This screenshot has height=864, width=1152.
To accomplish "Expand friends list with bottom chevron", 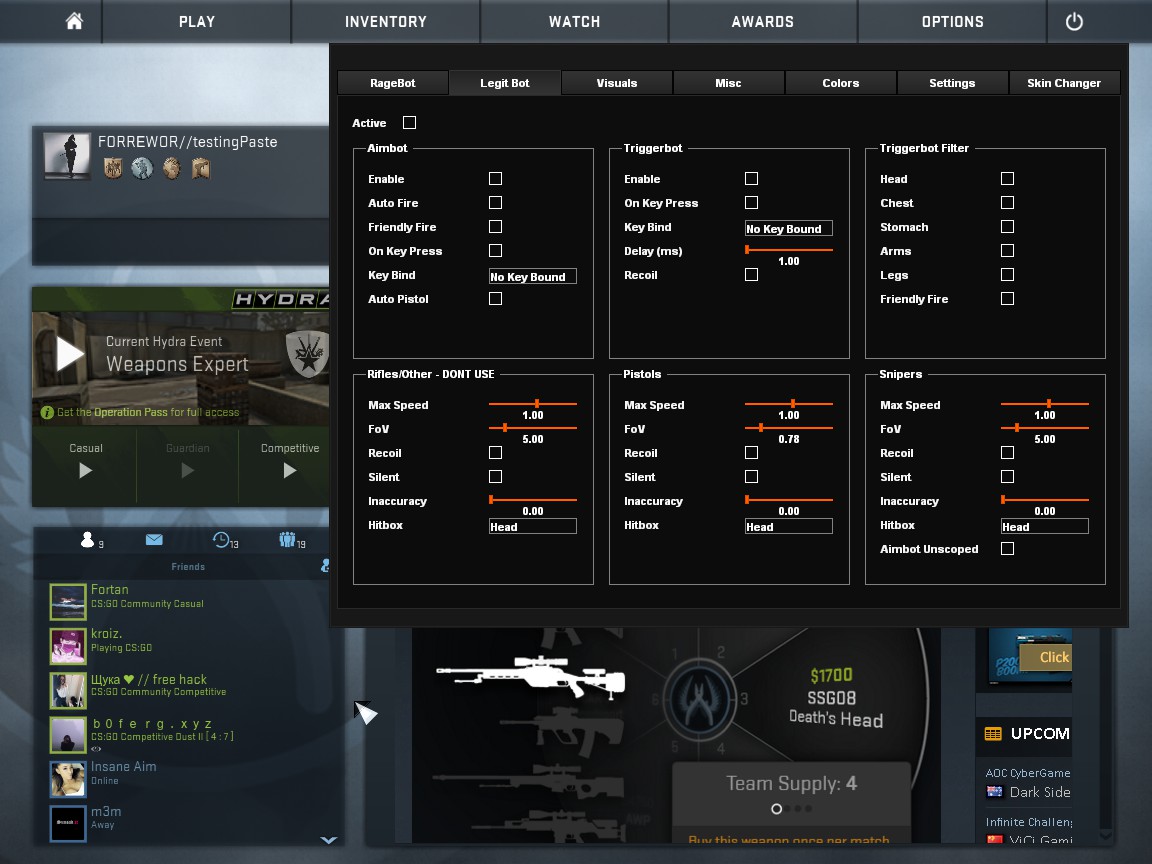I will tap(326, 840).
